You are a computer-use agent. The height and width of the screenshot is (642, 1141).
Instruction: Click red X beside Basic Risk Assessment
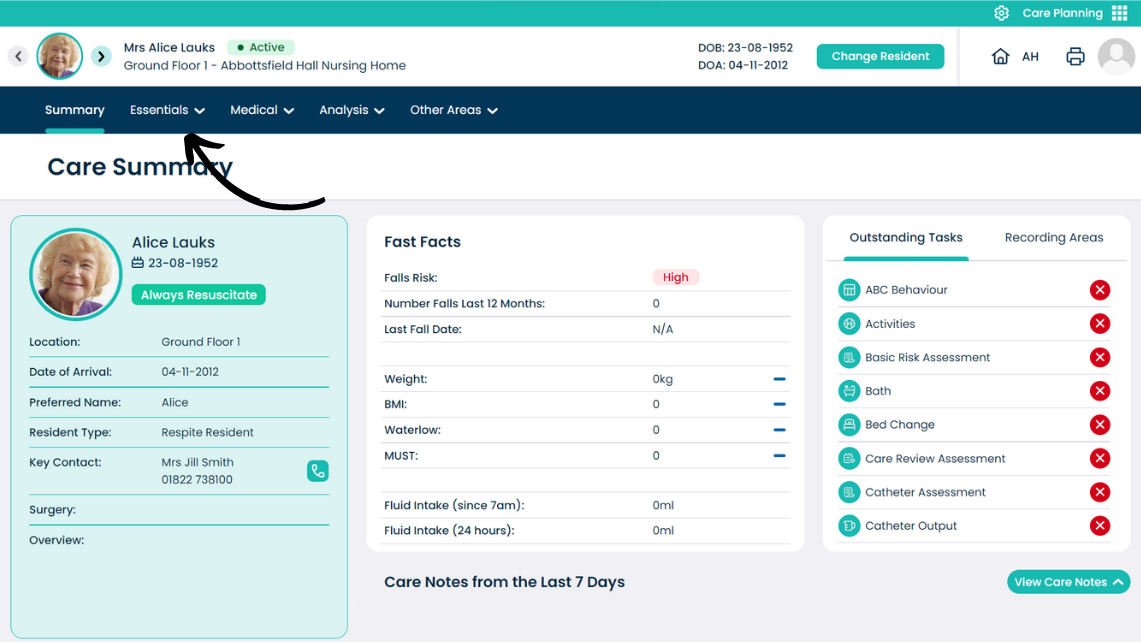click(x=1100, y=357)
